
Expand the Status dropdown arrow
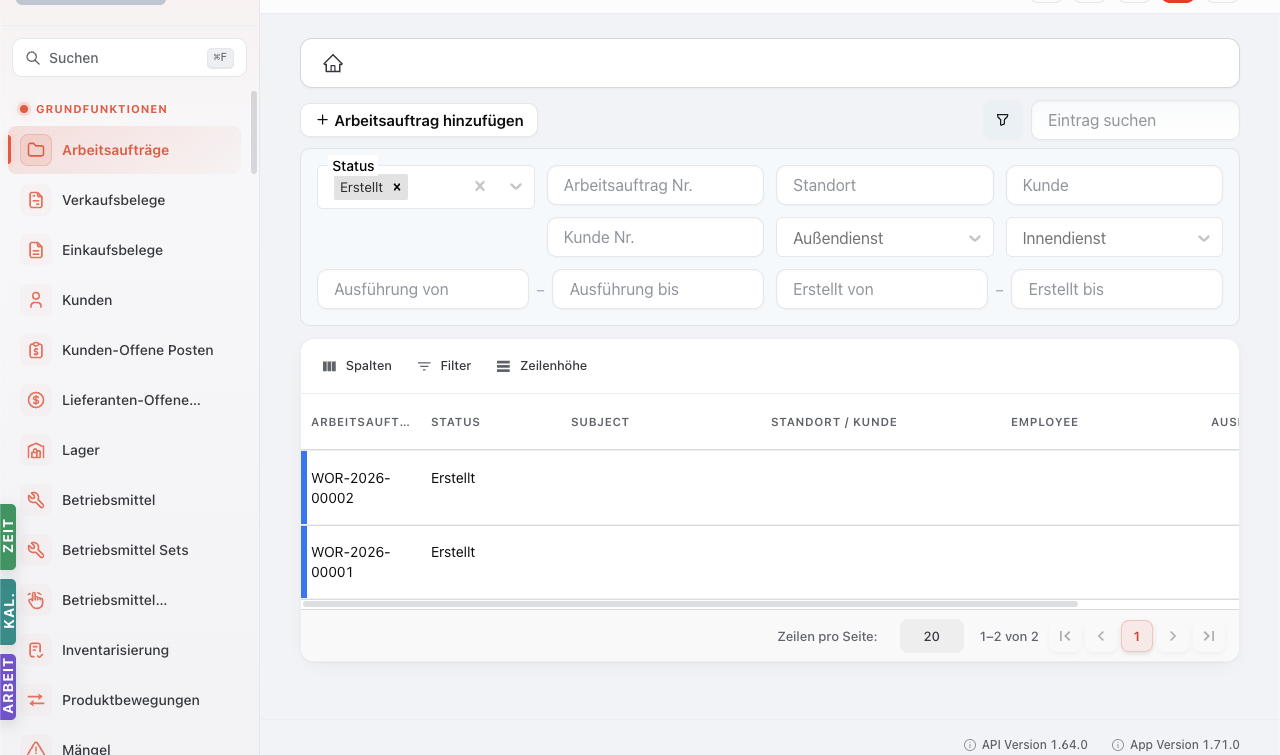pos(516,186)
